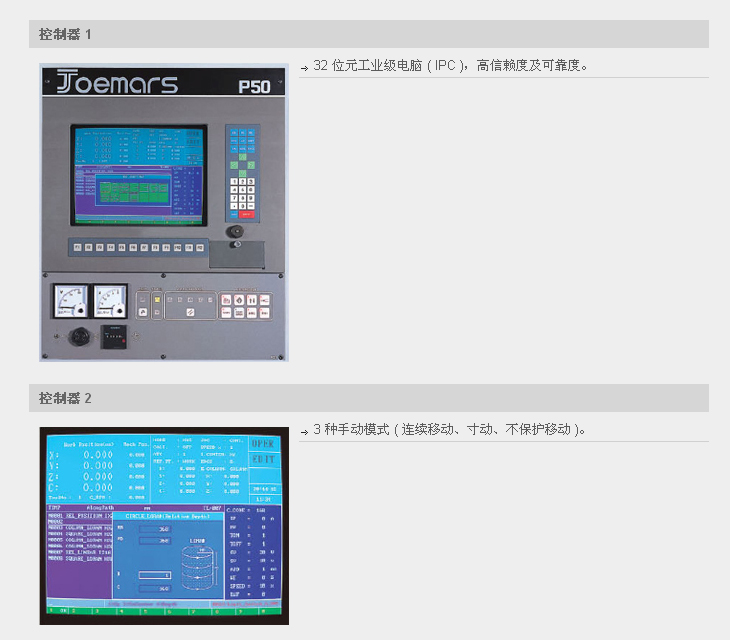The height and width of the screenshot is (640, 730).
Task: Click the left analog meter gauge
Action: [x=69, y=302]
